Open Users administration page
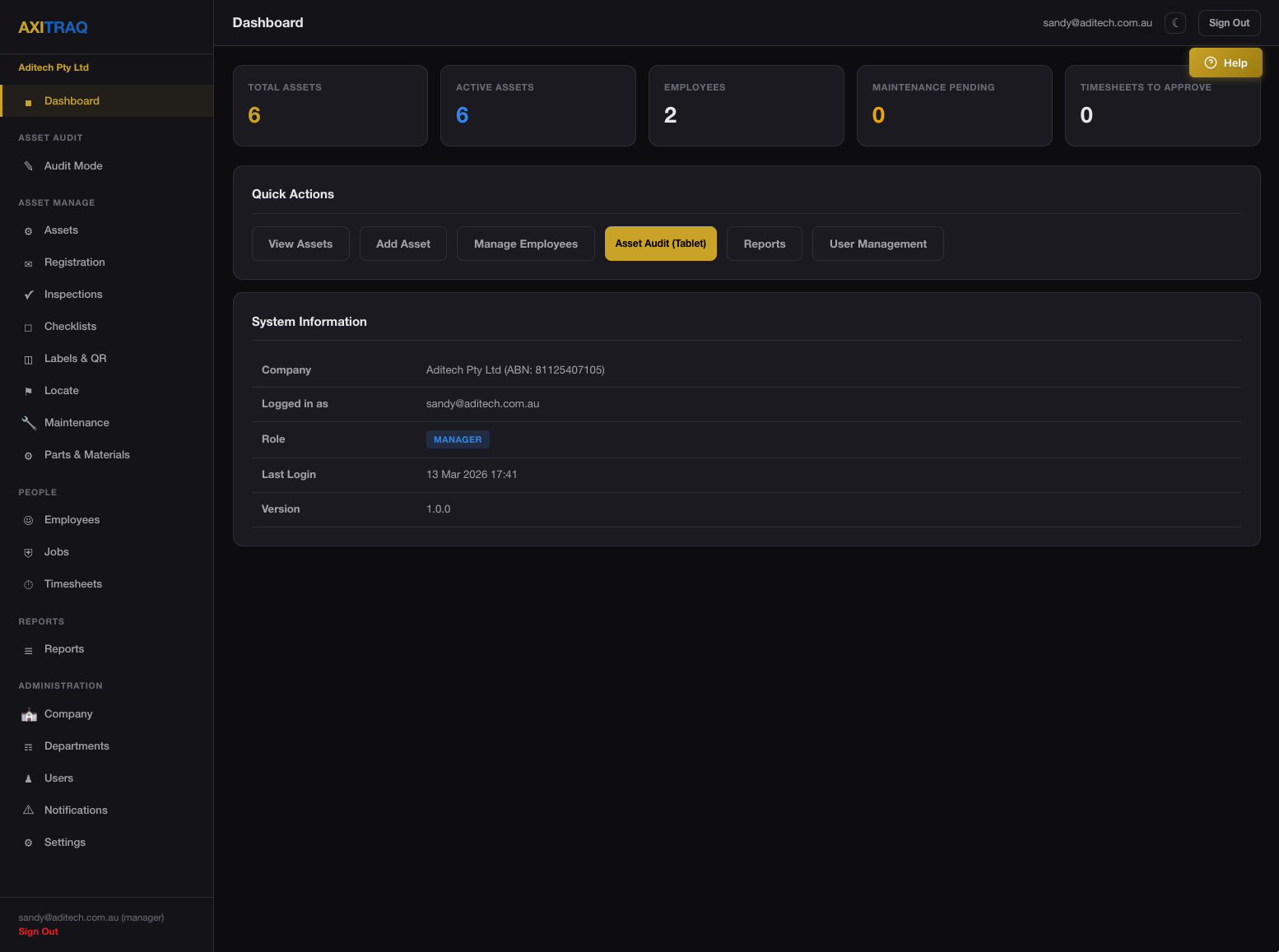Screen dimensions: 1279x952 [x=107, y=778]
